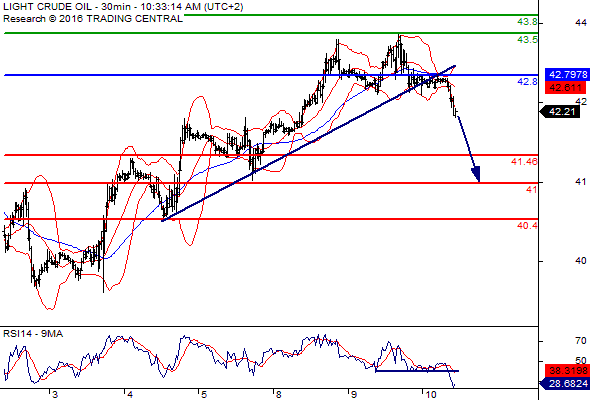Click the red 41.46 support label
590x400 pixels.
[x=524, y=162]
